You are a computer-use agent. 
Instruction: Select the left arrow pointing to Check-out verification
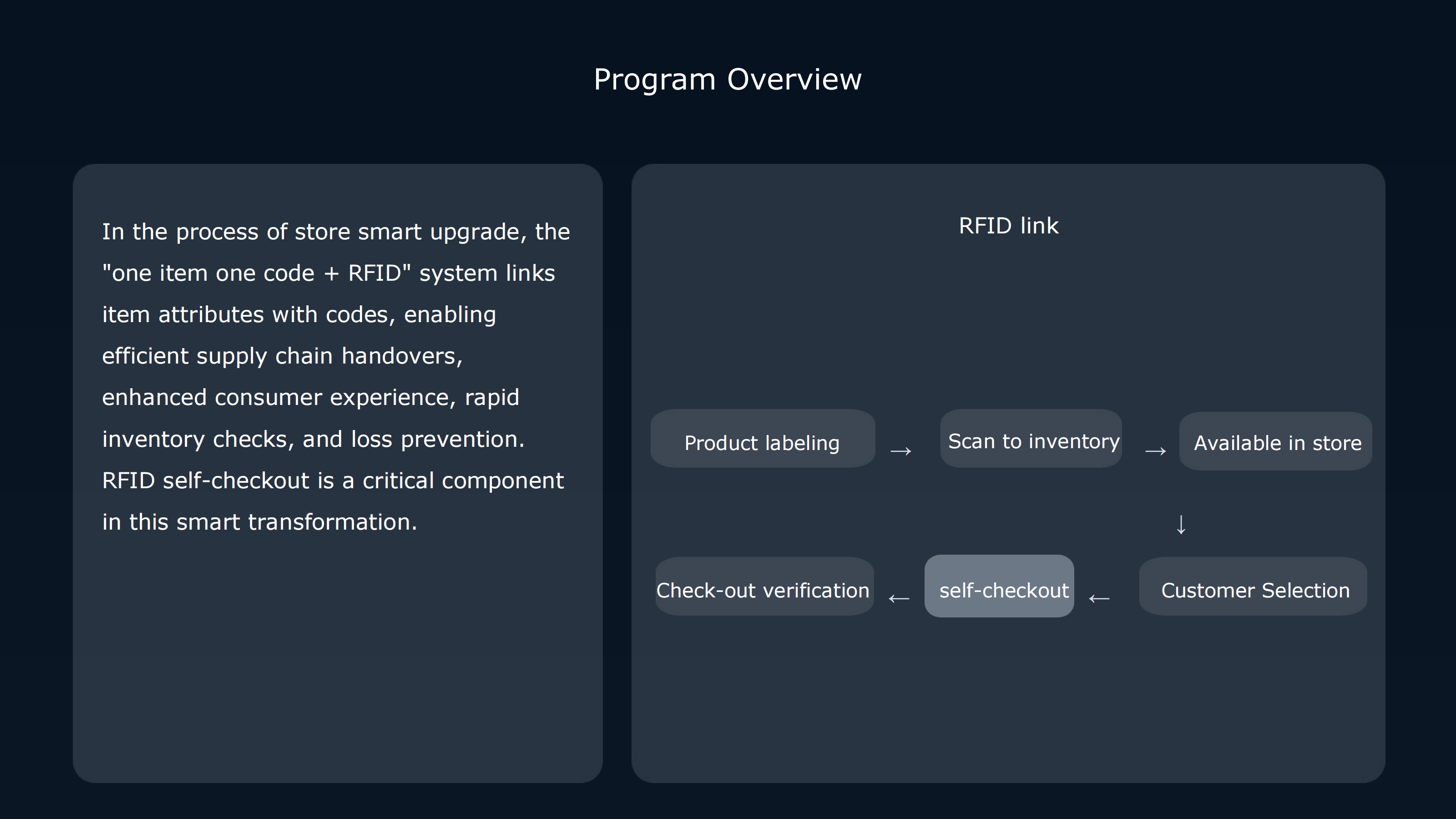(899, 598)
